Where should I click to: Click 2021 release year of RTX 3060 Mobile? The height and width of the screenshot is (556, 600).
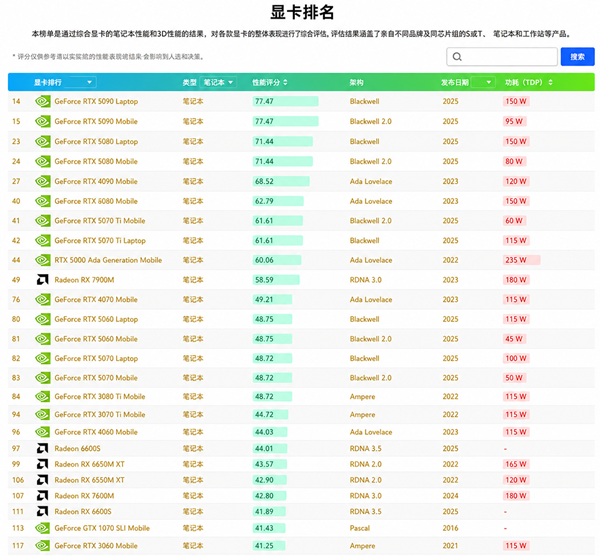[x=450, y=546]
